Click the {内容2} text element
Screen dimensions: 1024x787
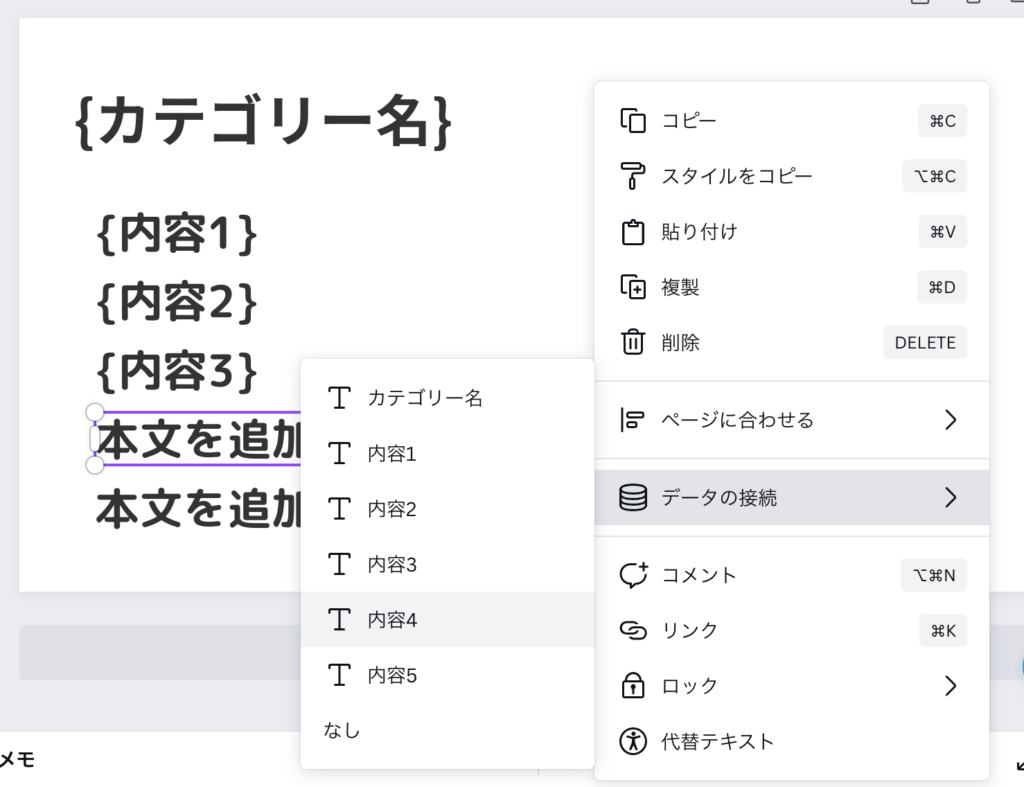point(177,302)
